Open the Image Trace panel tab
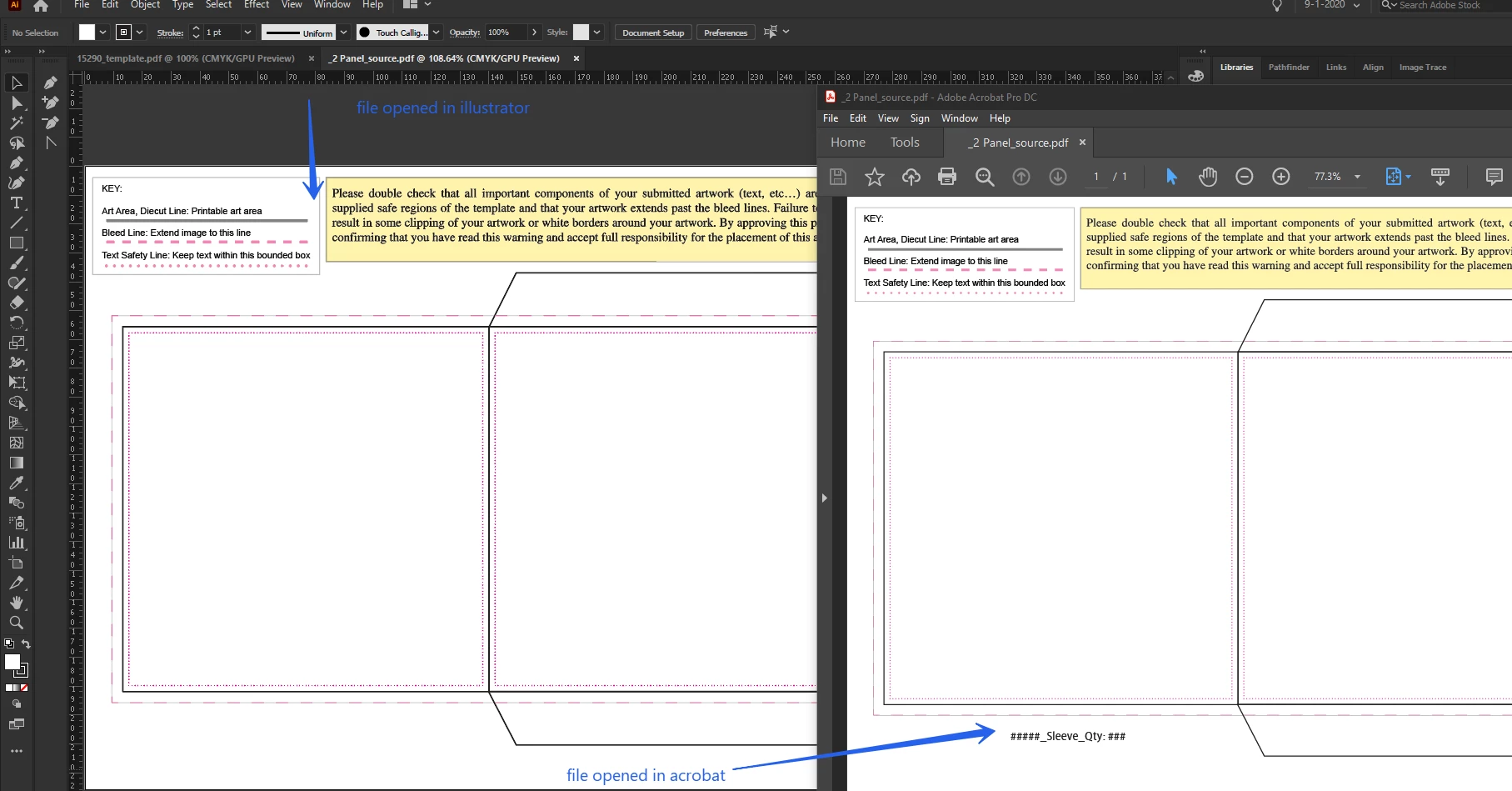The width and height of the screenshot is (1512, 791). pyautogui.click(x=1423, y=68)
